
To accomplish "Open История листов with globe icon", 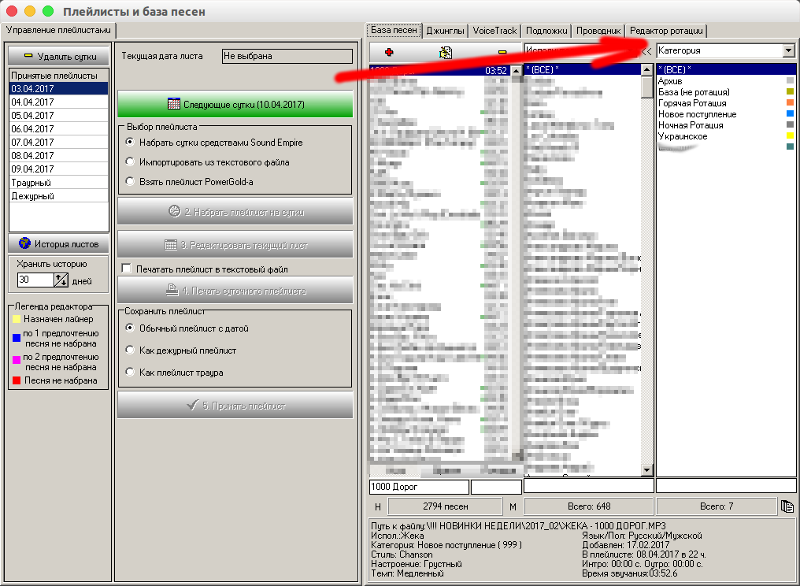I will click(58, 244).
